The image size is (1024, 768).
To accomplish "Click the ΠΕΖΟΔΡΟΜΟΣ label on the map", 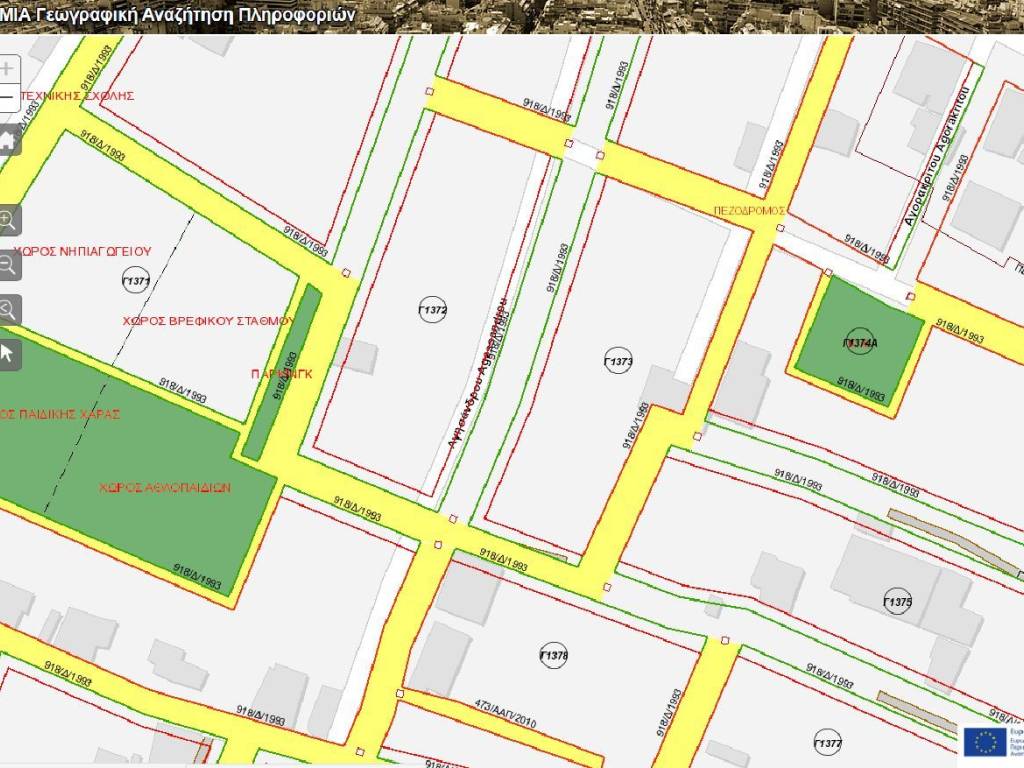I will [750, 211].
